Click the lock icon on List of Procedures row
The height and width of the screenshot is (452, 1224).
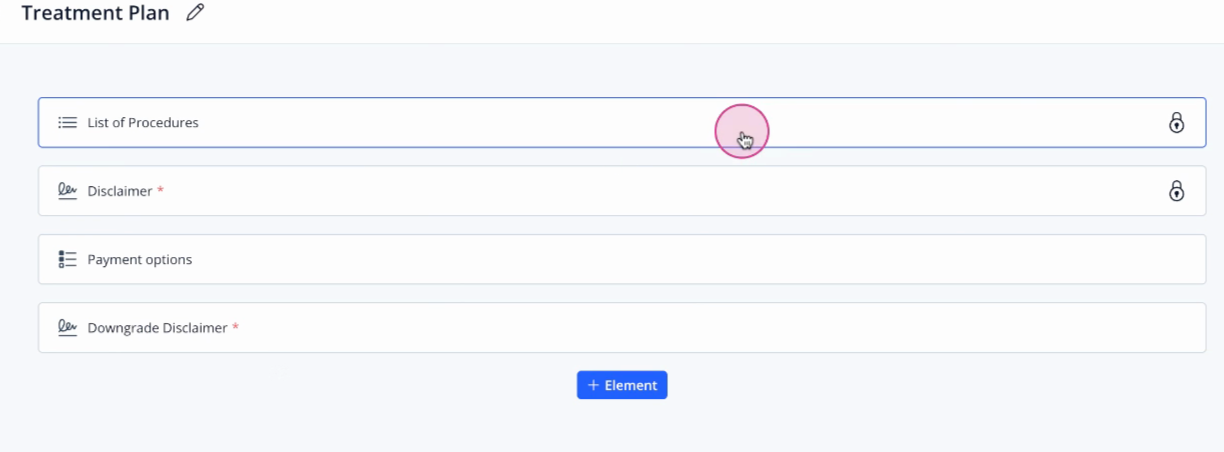[1176, 123]
